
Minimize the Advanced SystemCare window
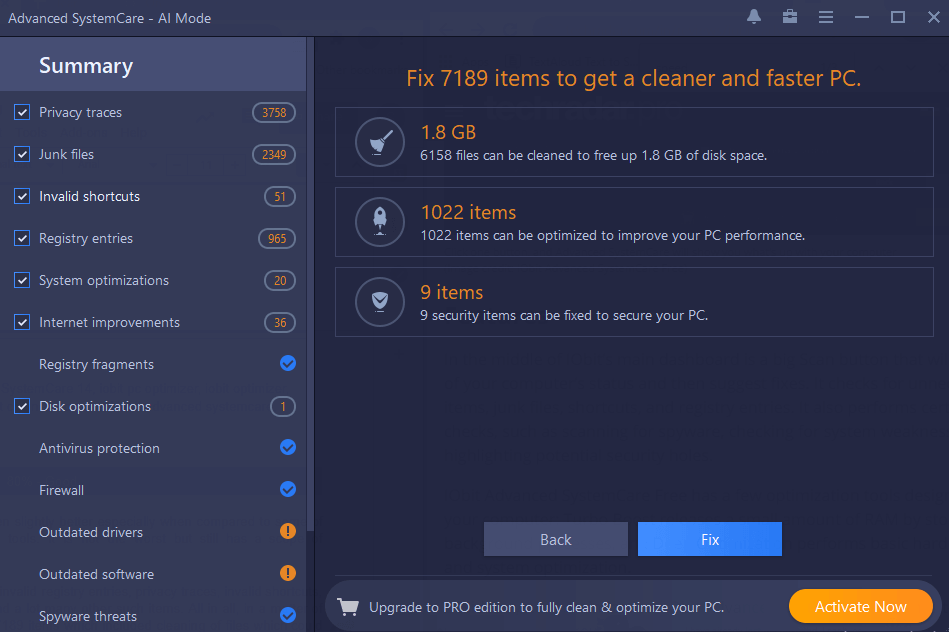[862, 17]
